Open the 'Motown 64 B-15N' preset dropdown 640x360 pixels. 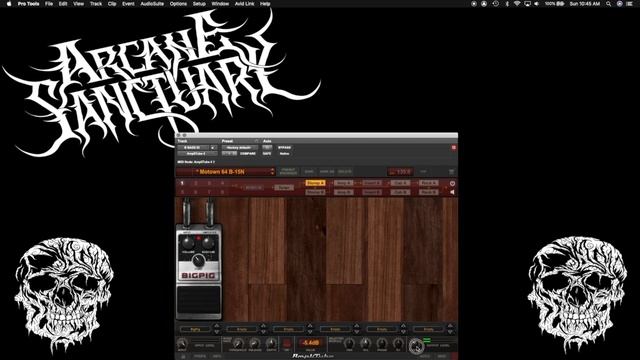pyautogui.click(x=223, y=172)
